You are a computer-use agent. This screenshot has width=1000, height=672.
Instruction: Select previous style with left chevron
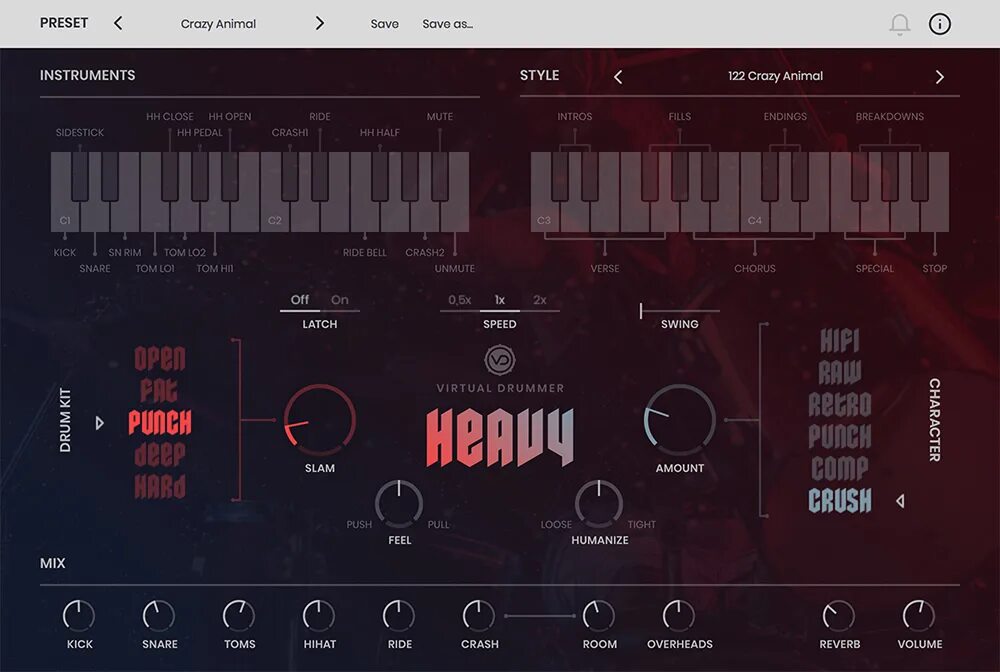[x=617, y=77]
